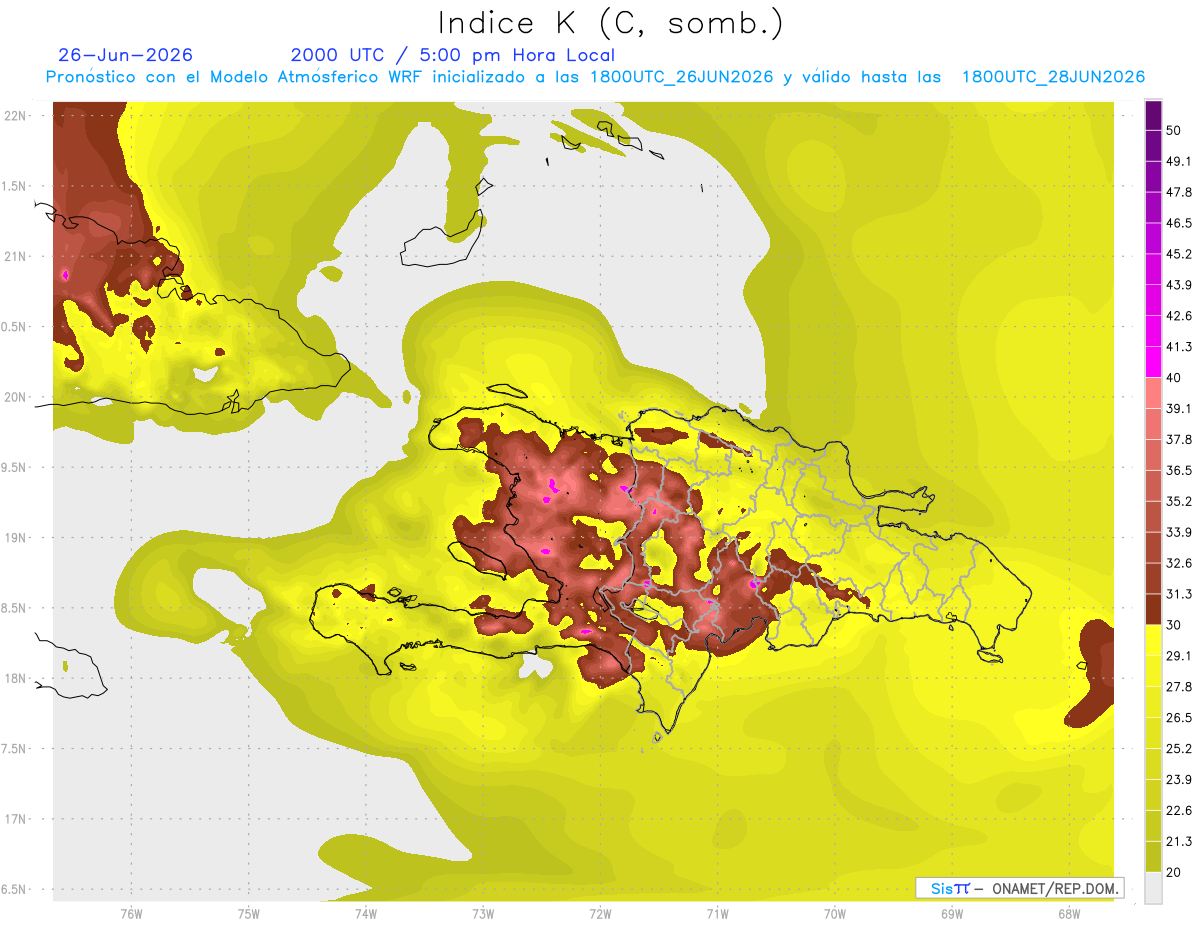Click the '70W' longitude label
1200x927 pixels.
[x=834, y=913]
